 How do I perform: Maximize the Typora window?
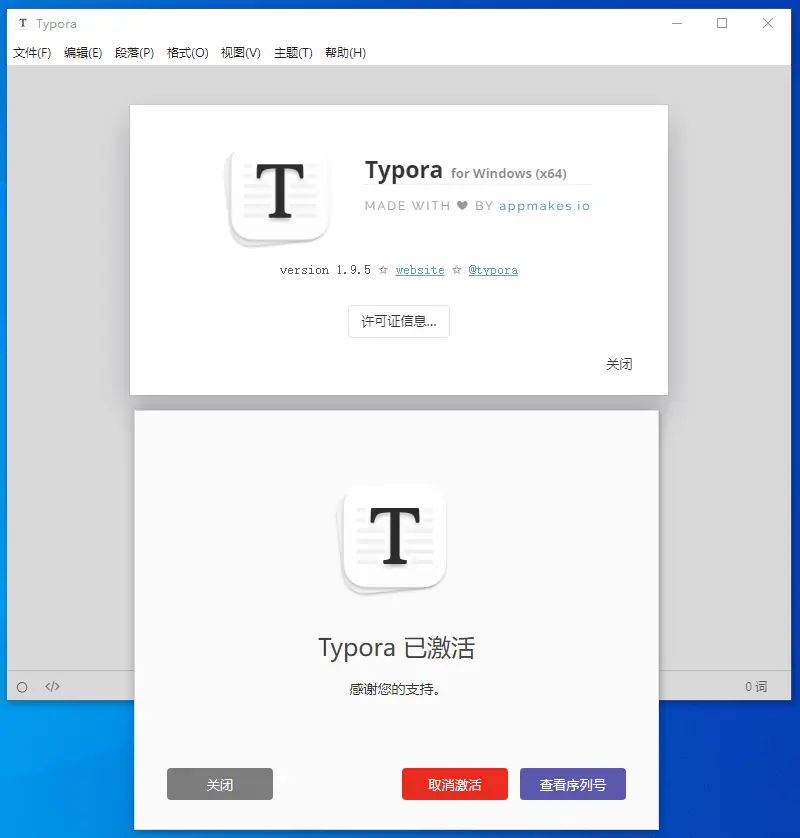[722, 24]
